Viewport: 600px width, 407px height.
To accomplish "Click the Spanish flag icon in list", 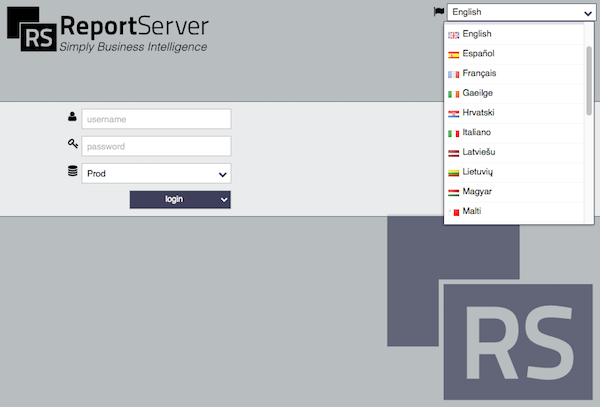I will pyautogui.click(x=453, y=55).
